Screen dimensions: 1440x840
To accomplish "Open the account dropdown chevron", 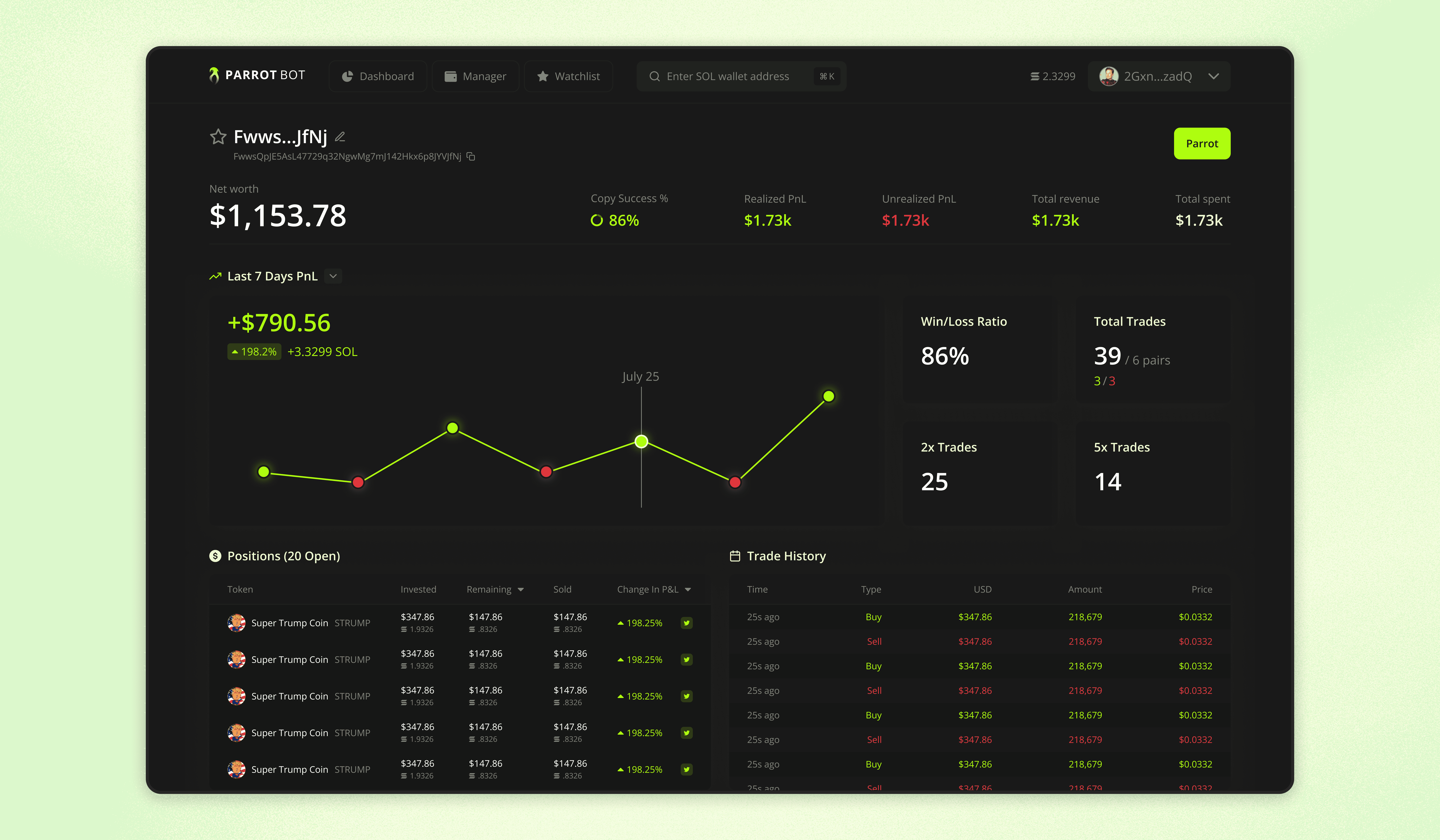I will 1214,76.
